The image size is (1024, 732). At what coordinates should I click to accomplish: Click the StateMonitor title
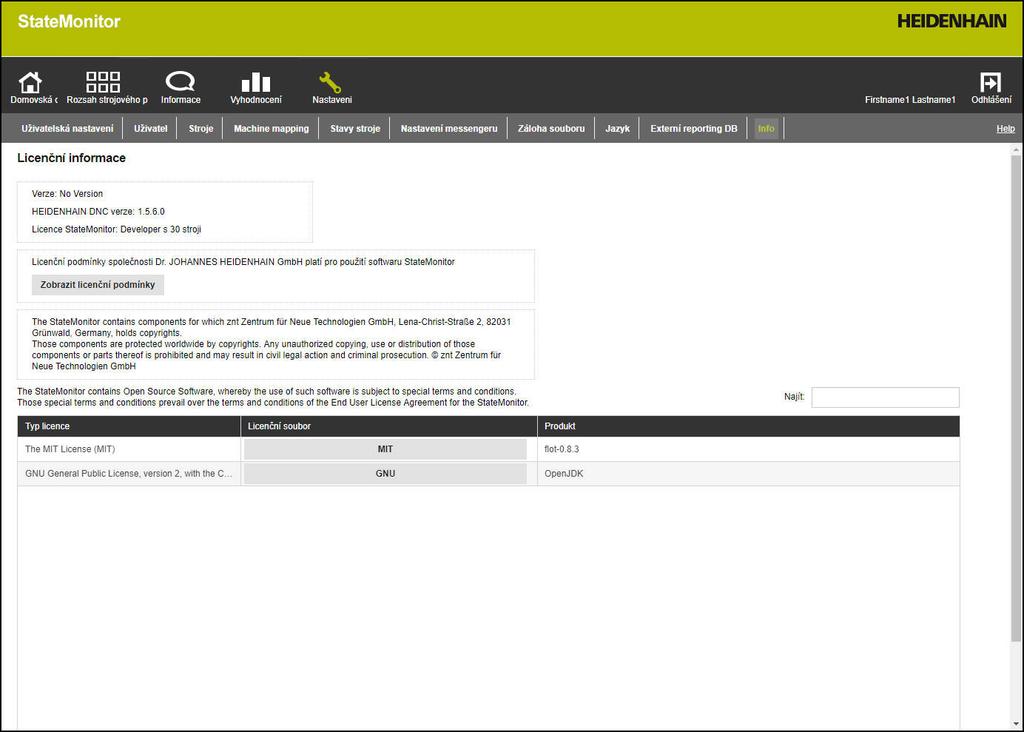(69, 22)
